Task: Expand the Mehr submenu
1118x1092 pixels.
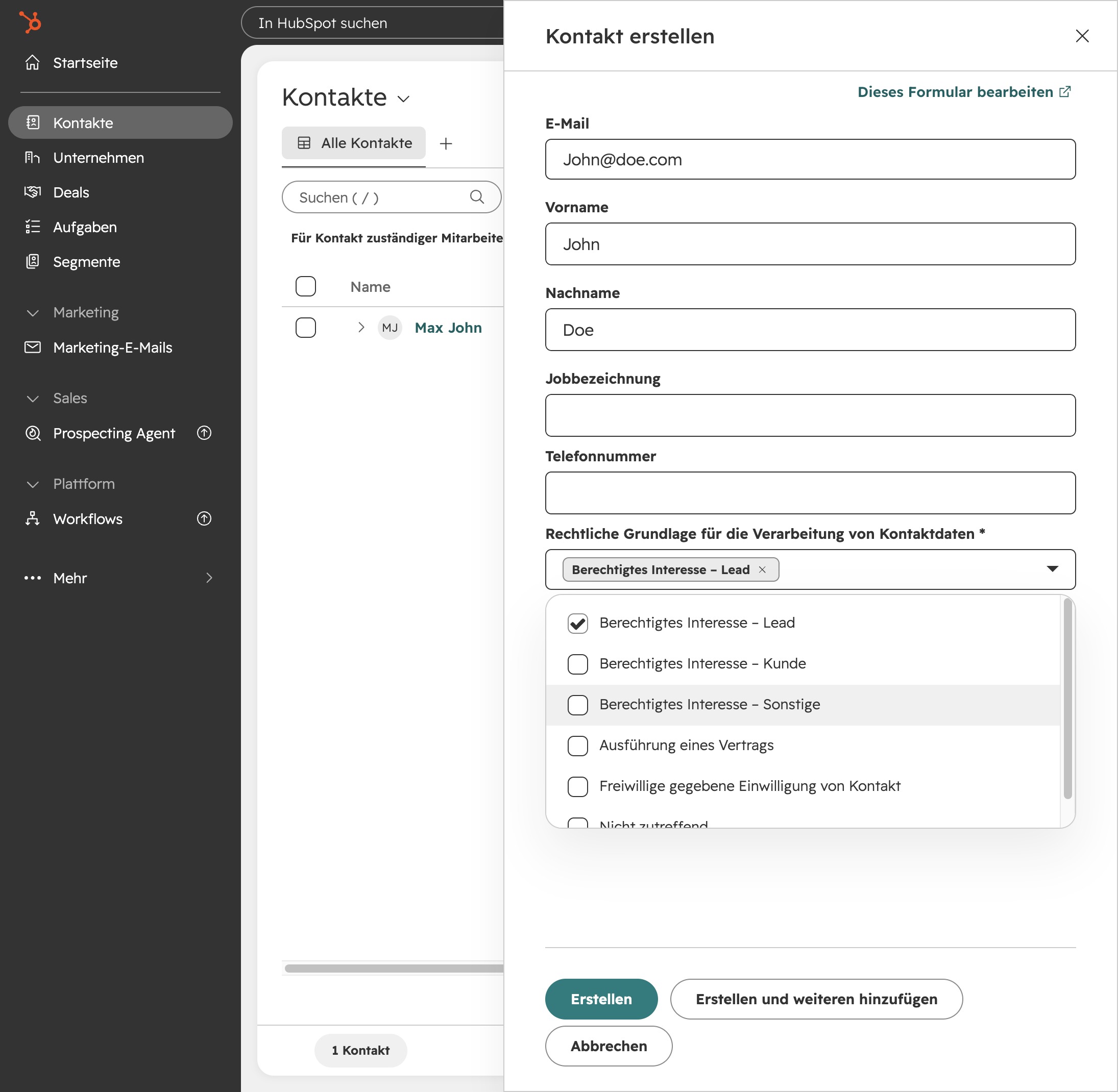Action: (x=209, y=578)
